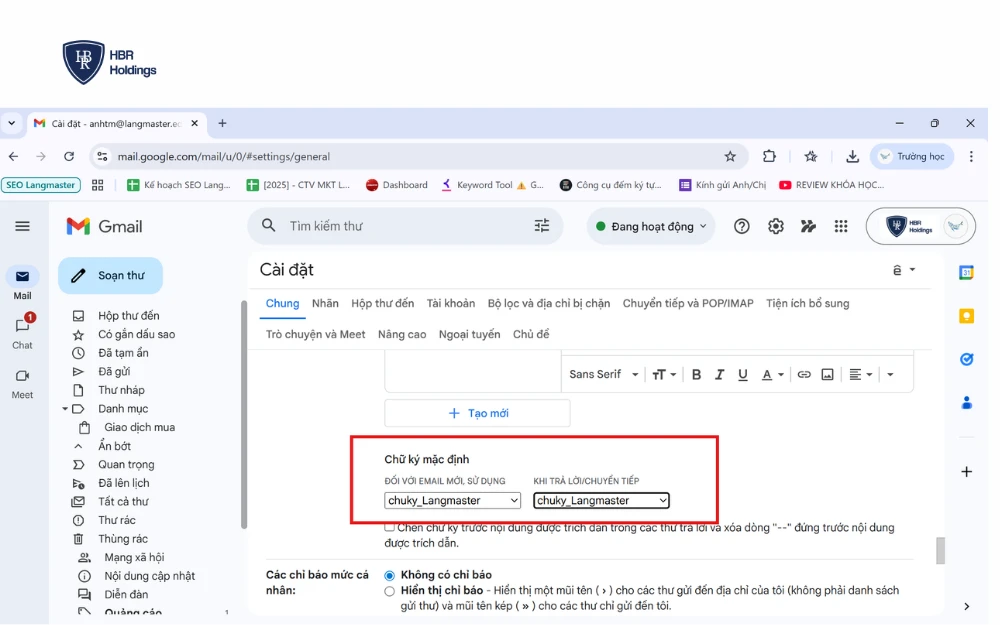Screen dimensions: 1000x625
Task: Switch to the Nâng cao tab
Action: pyautogui.click(x=402, y=334)
